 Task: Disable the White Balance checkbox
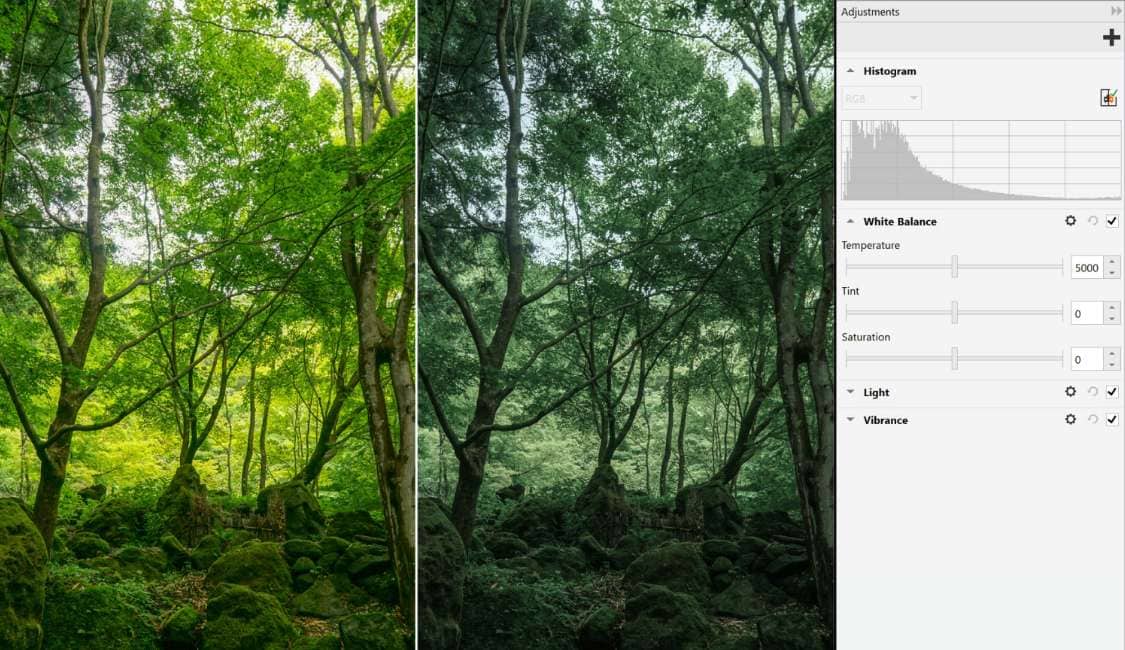coord(1112,221)
